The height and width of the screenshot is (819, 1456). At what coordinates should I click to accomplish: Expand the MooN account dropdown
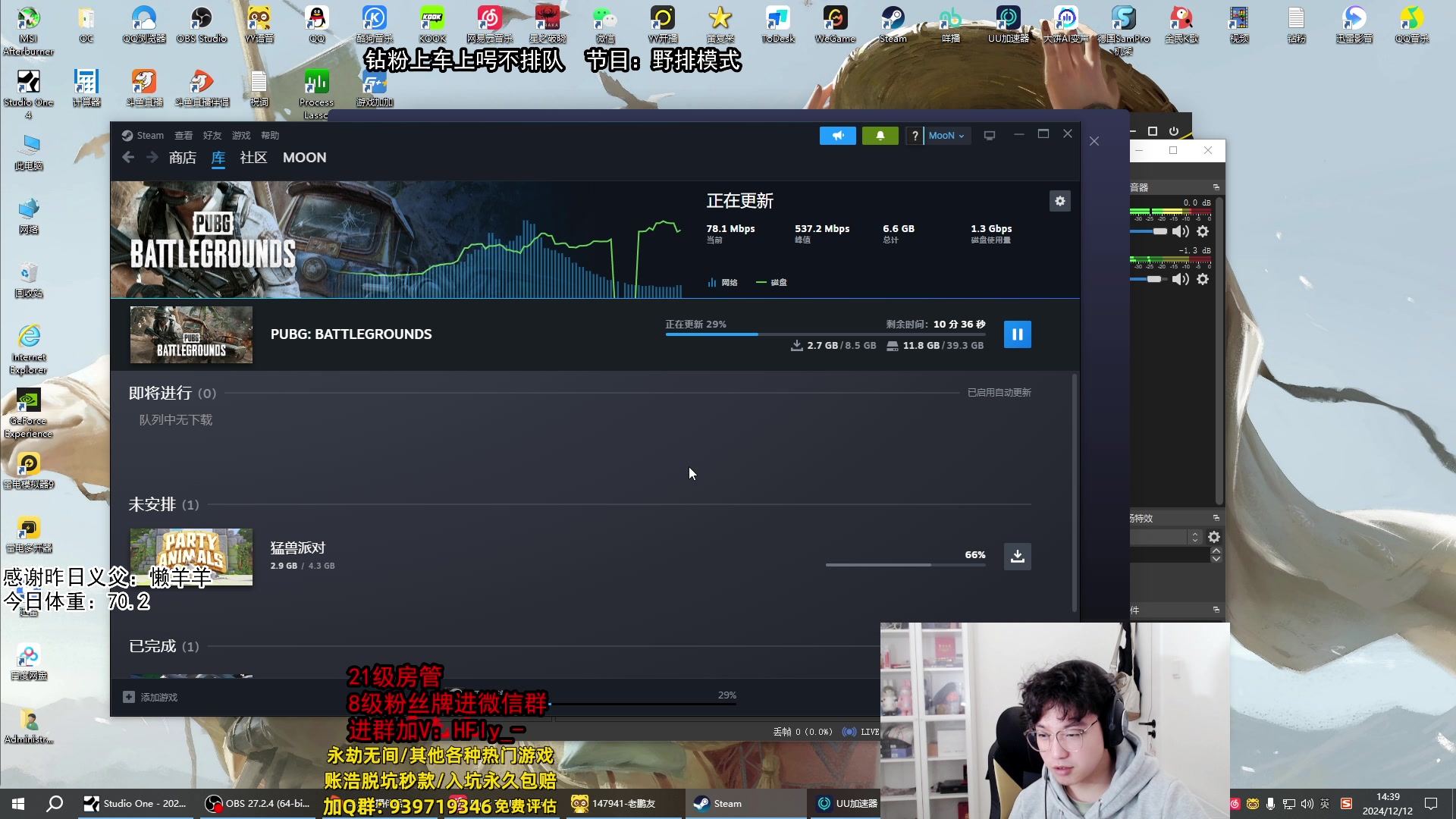click(x=946, y=136)
